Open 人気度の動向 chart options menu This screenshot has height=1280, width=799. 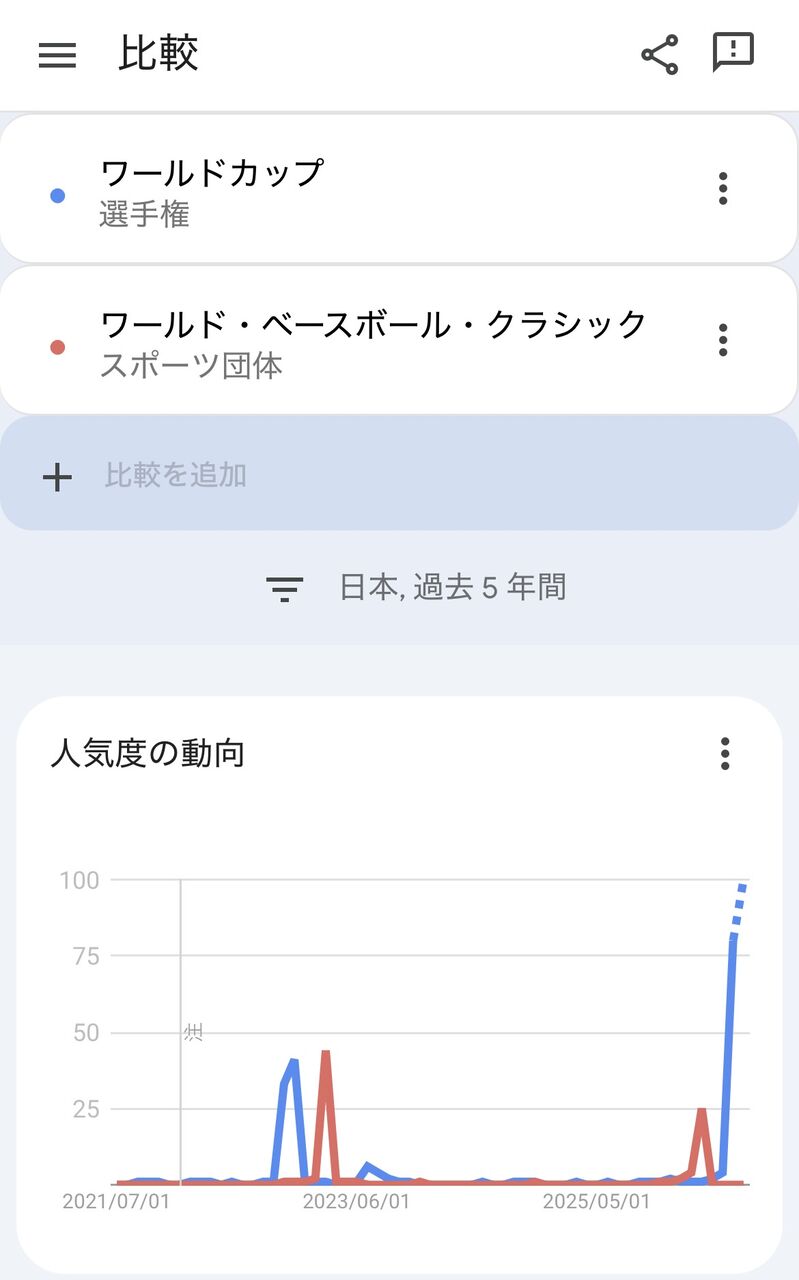coord(725,753)
